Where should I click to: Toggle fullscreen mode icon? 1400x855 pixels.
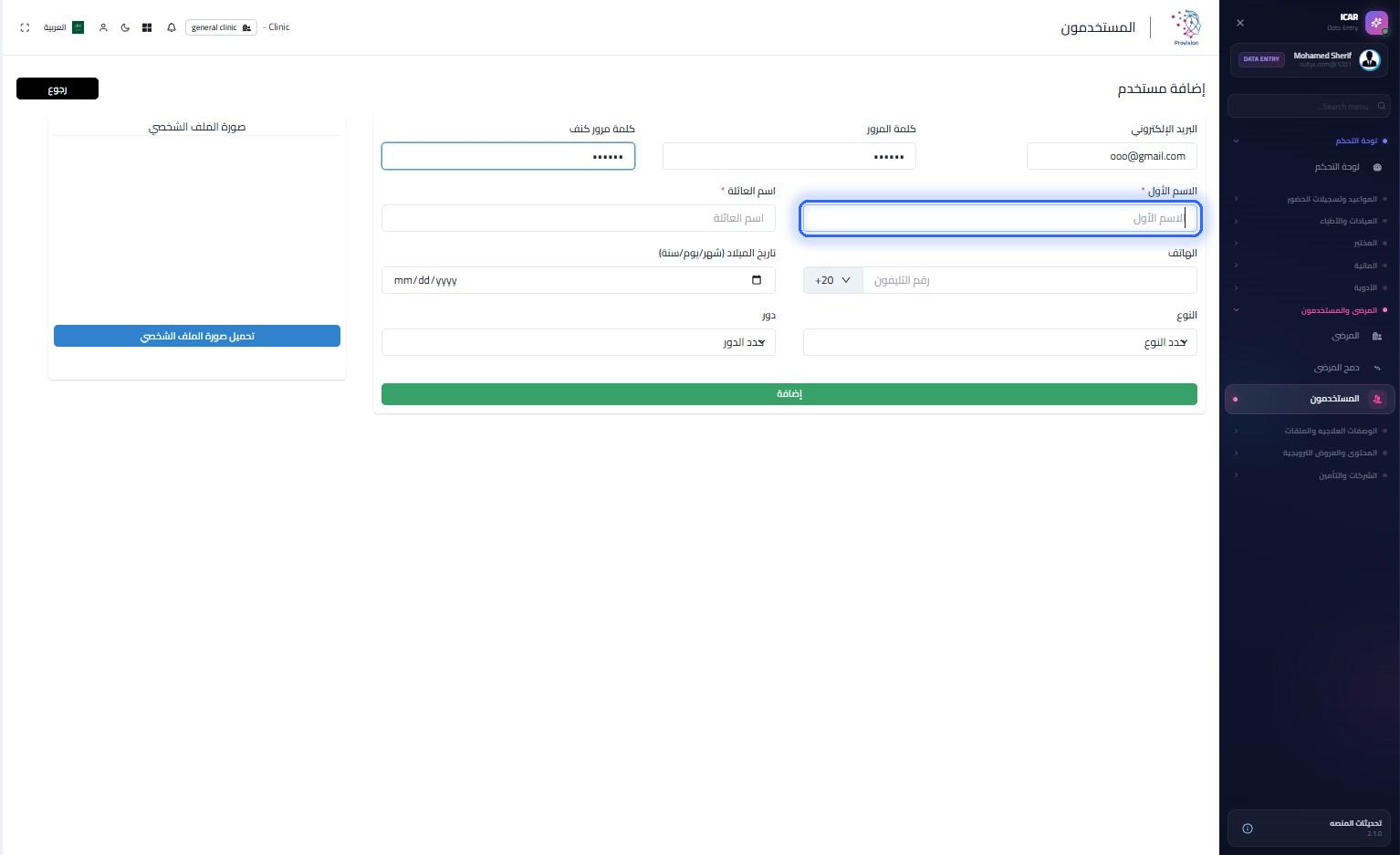(25, 27)
